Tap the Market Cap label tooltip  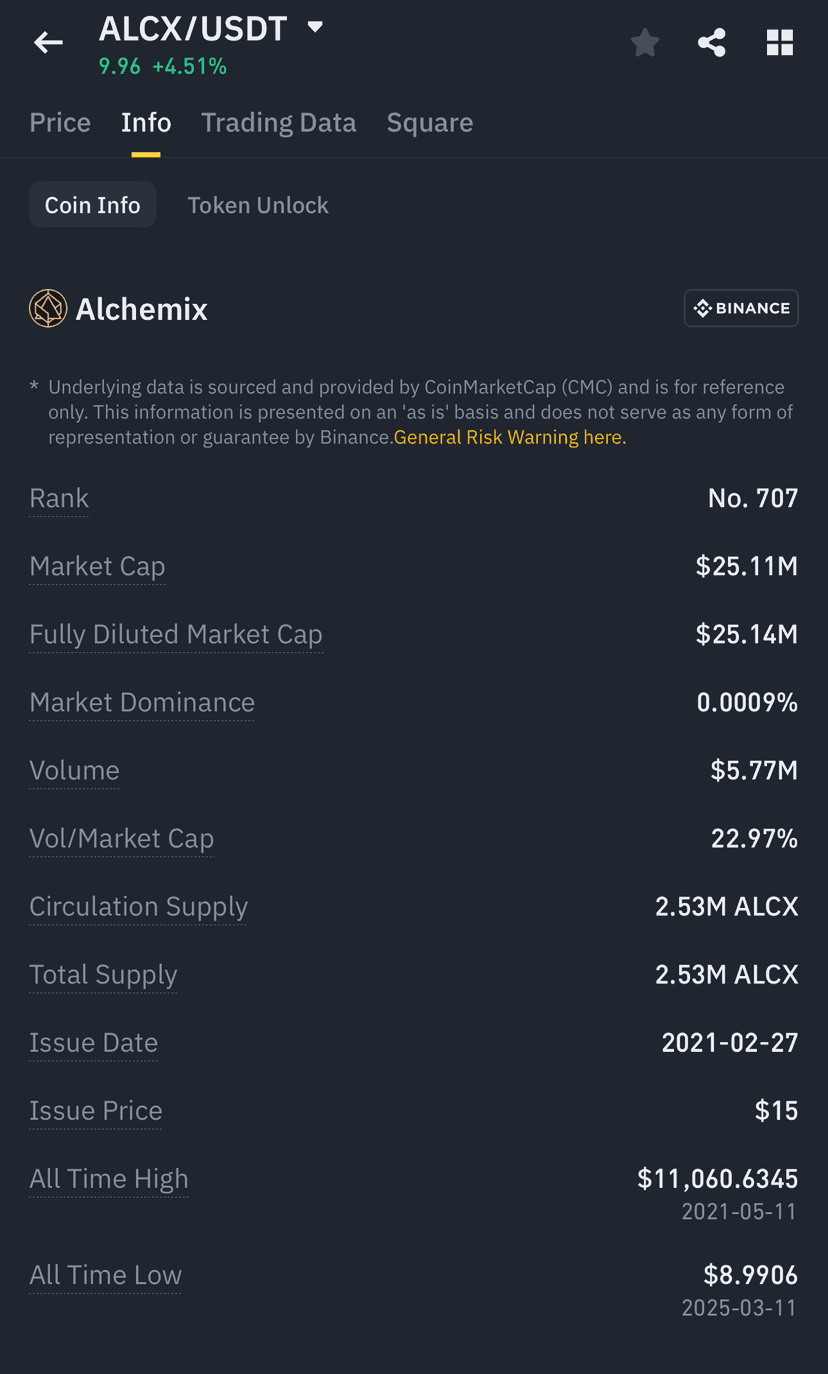click(x=97, y=566)
